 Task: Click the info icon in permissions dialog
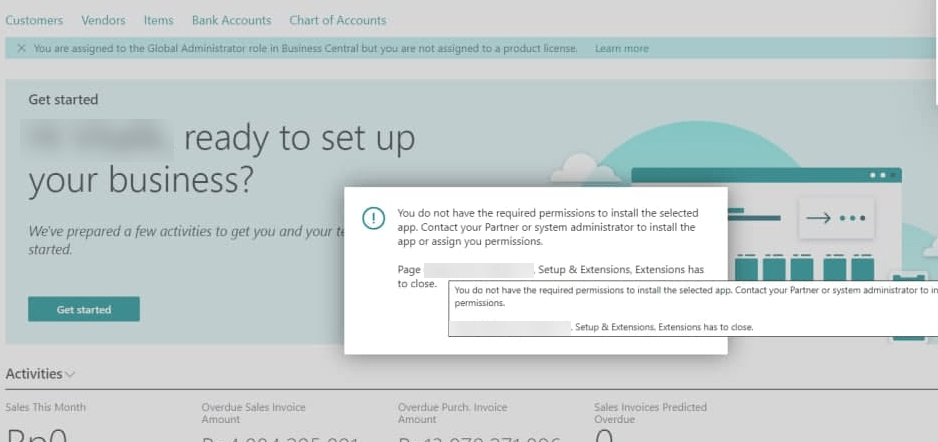coord(373,219)
